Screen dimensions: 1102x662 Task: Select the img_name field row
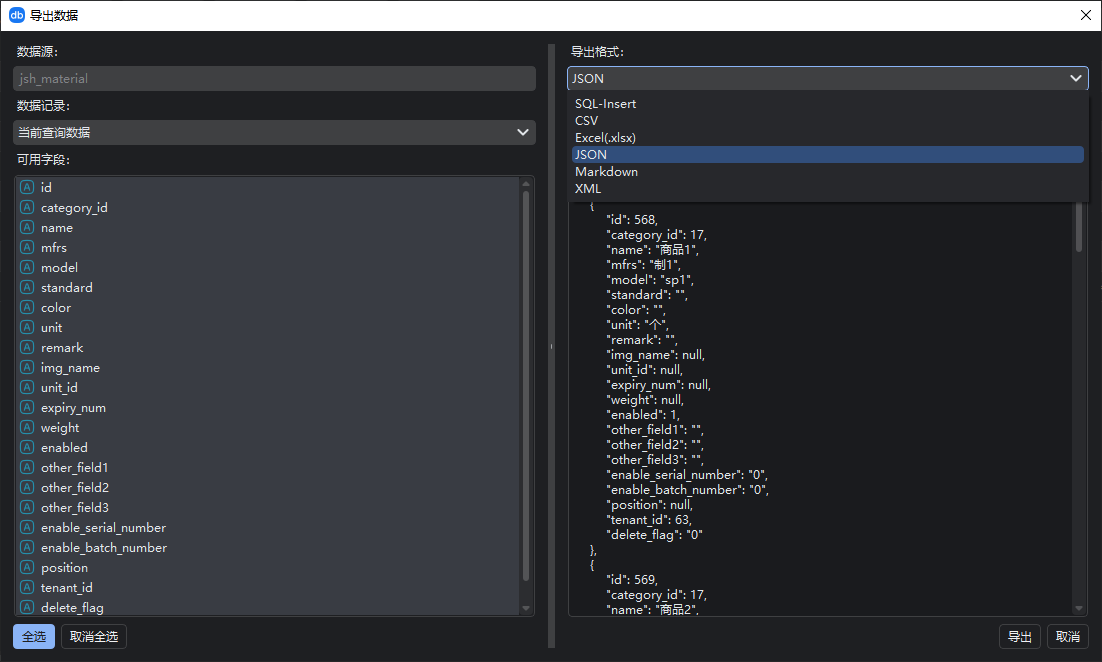pyautogui.click(x=267, y=368)
